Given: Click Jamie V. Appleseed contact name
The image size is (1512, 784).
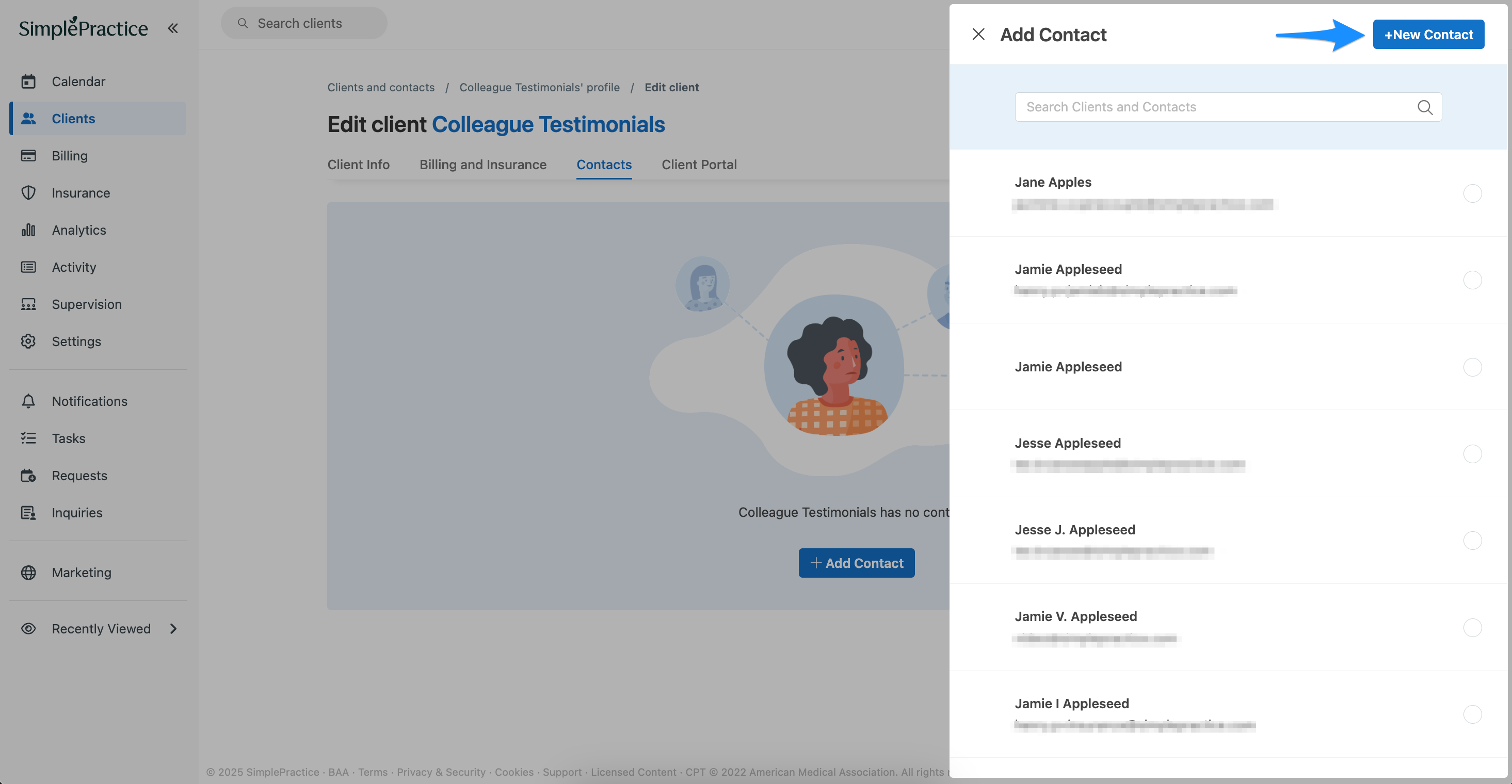Looking at the screenshot, I should pyautogui.click(x=1075, y=616).
